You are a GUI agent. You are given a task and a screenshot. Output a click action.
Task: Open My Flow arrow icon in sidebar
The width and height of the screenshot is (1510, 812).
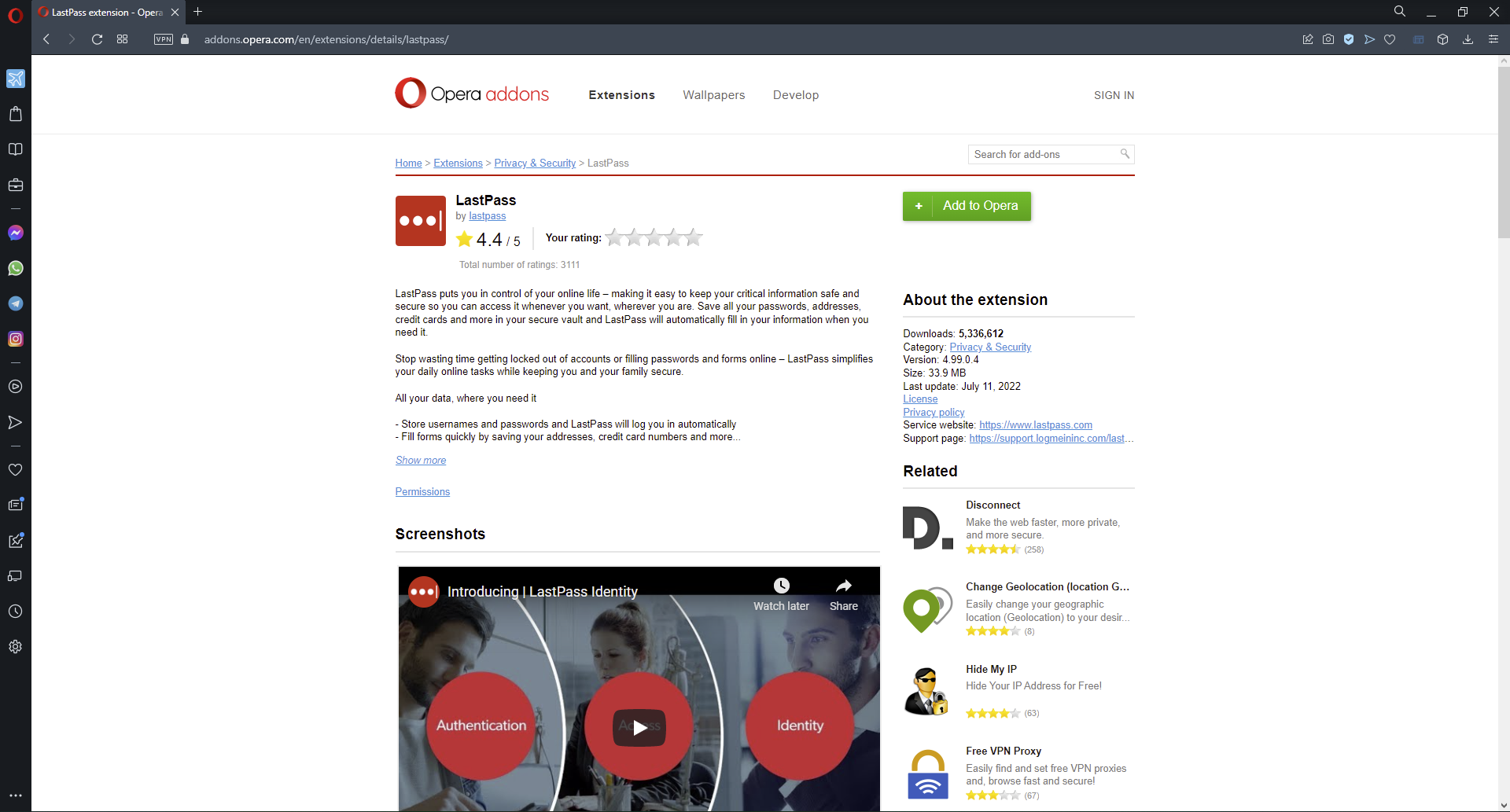(15, 422)
